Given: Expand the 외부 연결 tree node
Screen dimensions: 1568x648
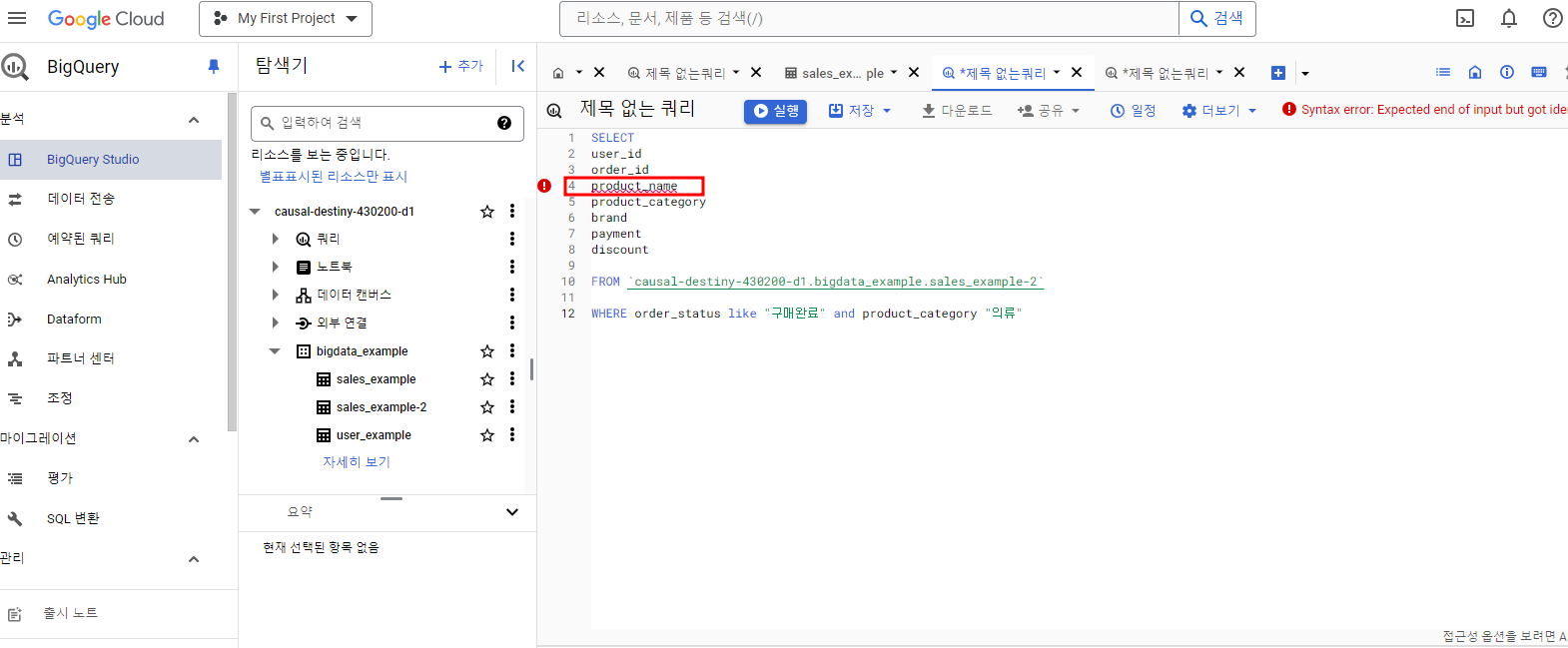Looking at the screenshot, I should pyautogui.click(x=276, y=324).
